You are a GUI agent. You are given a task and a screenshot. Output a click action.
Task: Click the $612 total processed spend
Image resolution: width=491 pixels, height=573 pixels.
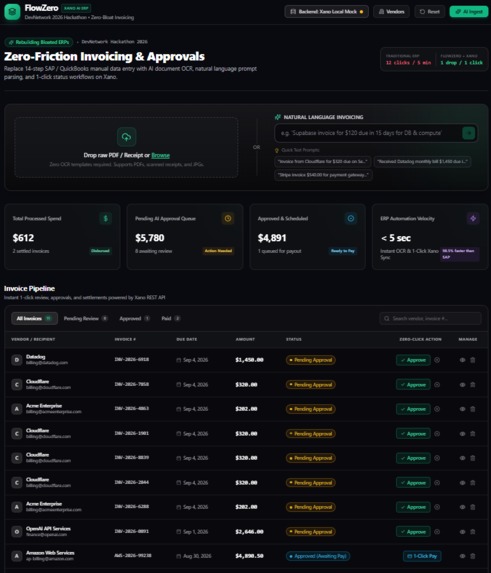[x=23, y=238]
